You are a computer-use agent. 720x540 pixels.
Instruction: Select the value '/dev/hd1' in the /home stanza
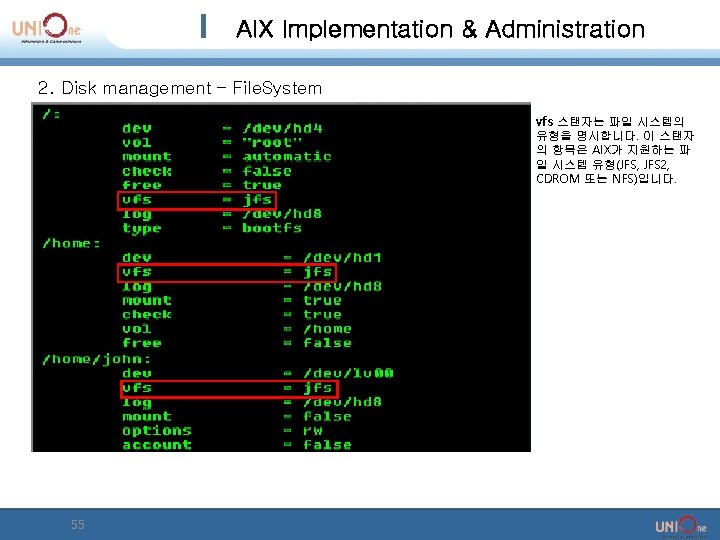tap(343, 257)
